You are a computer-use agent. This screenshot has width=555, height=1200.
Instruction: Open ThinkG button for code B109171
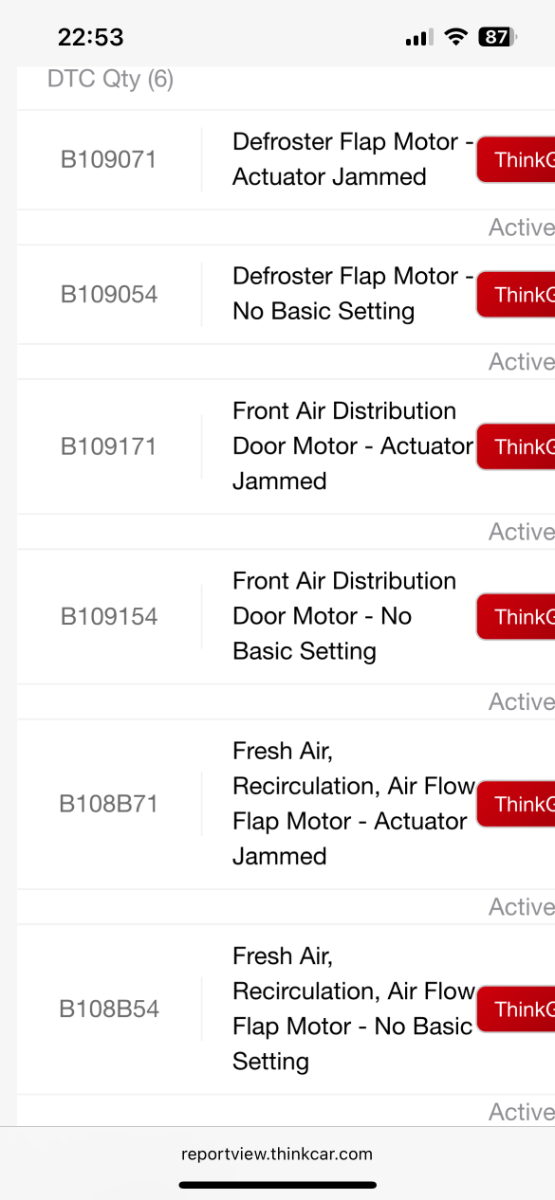pos(516,446)
